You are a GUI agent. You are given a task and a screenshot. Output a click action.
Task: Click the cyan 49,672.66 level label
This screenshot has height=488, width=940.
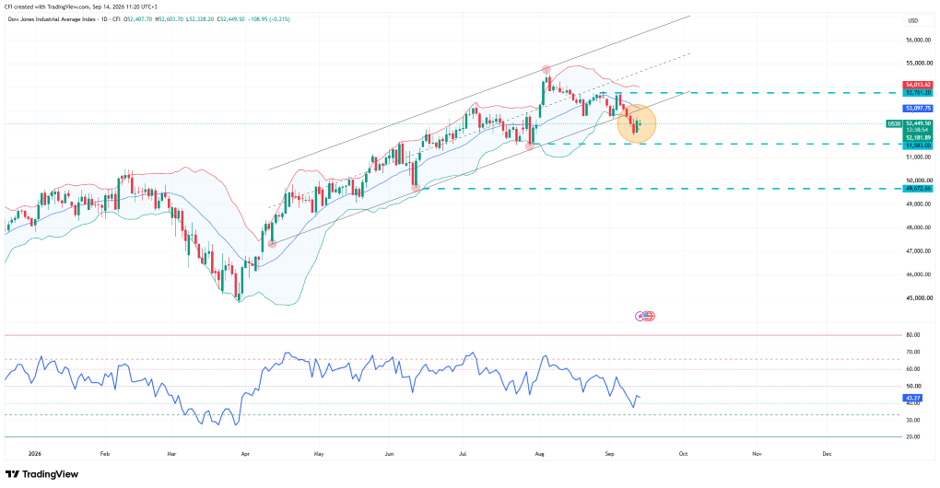(918, 188)
